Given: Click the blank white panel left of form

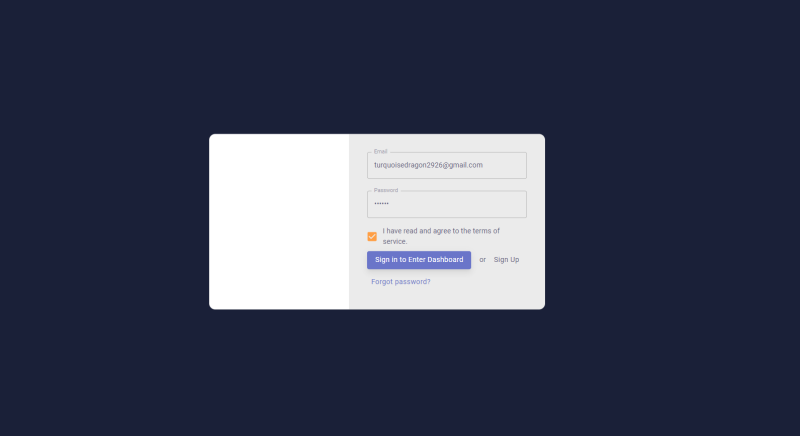Looking at the screenshot, I should pos(279,222).
